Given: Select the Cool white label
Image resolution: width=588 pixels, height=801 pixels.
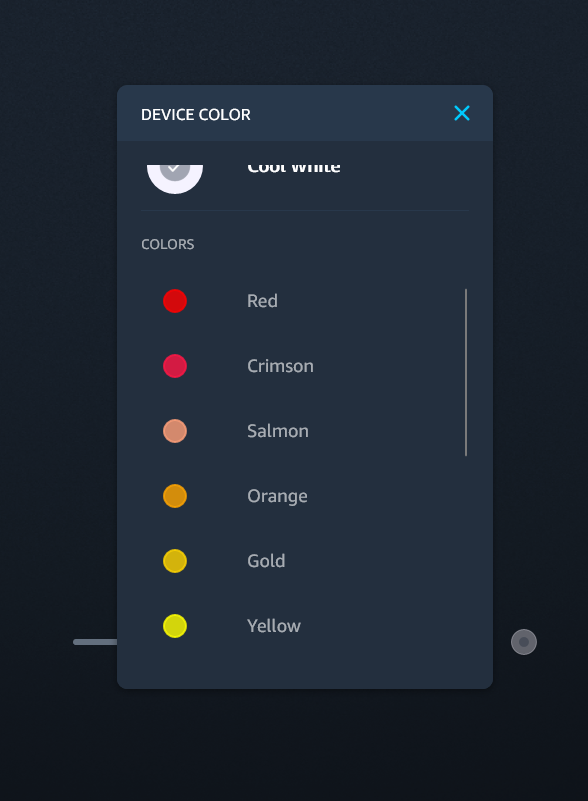Looking at the screenshot, I should (x=294, y=169).
